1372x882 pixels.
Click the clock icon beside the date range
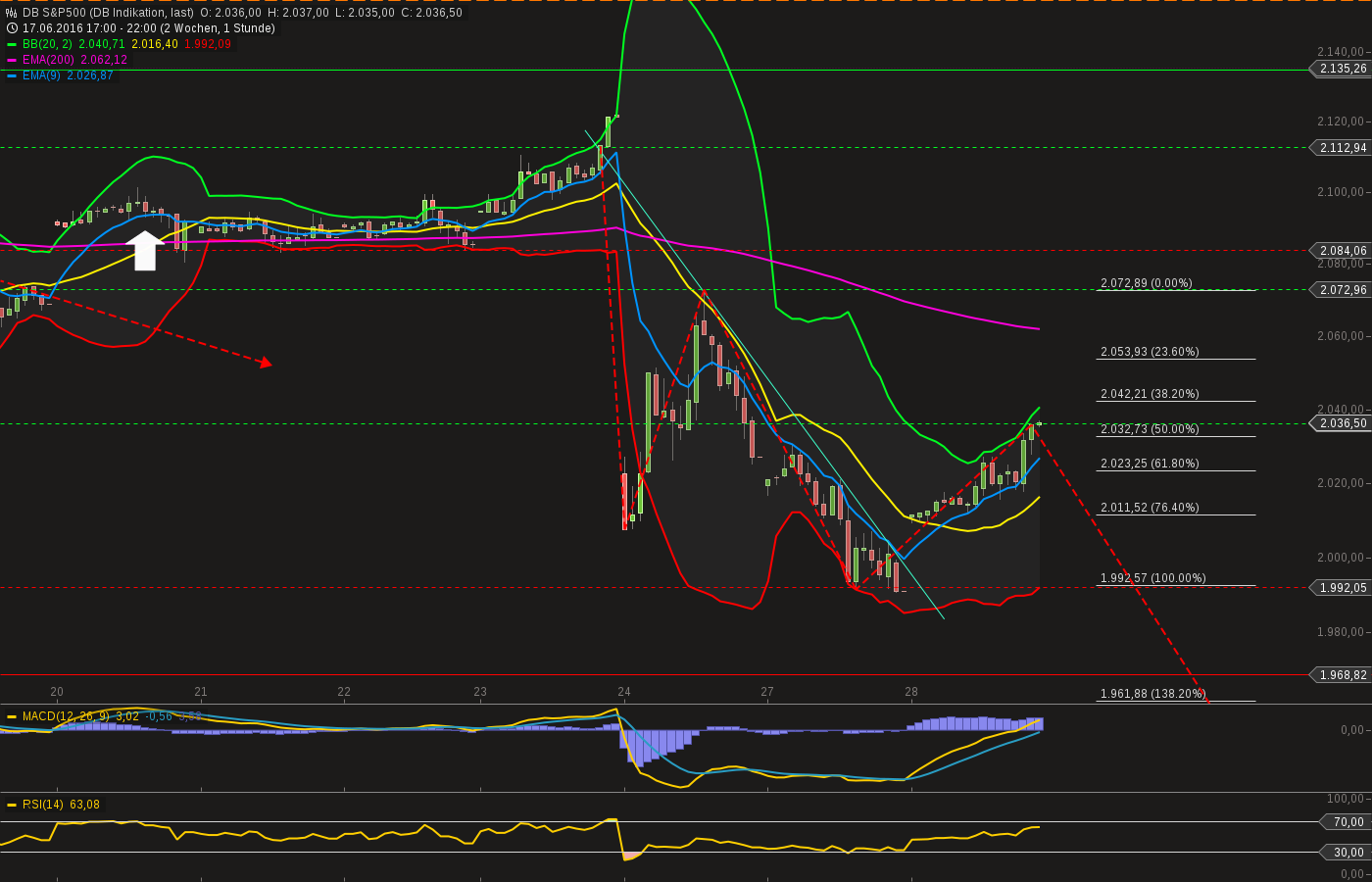(12, 28)
